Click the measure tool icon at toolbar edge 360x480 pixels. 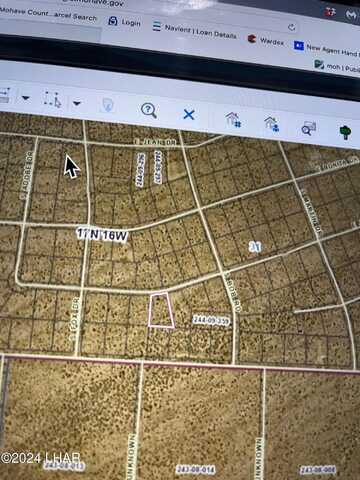click(5, 95)
